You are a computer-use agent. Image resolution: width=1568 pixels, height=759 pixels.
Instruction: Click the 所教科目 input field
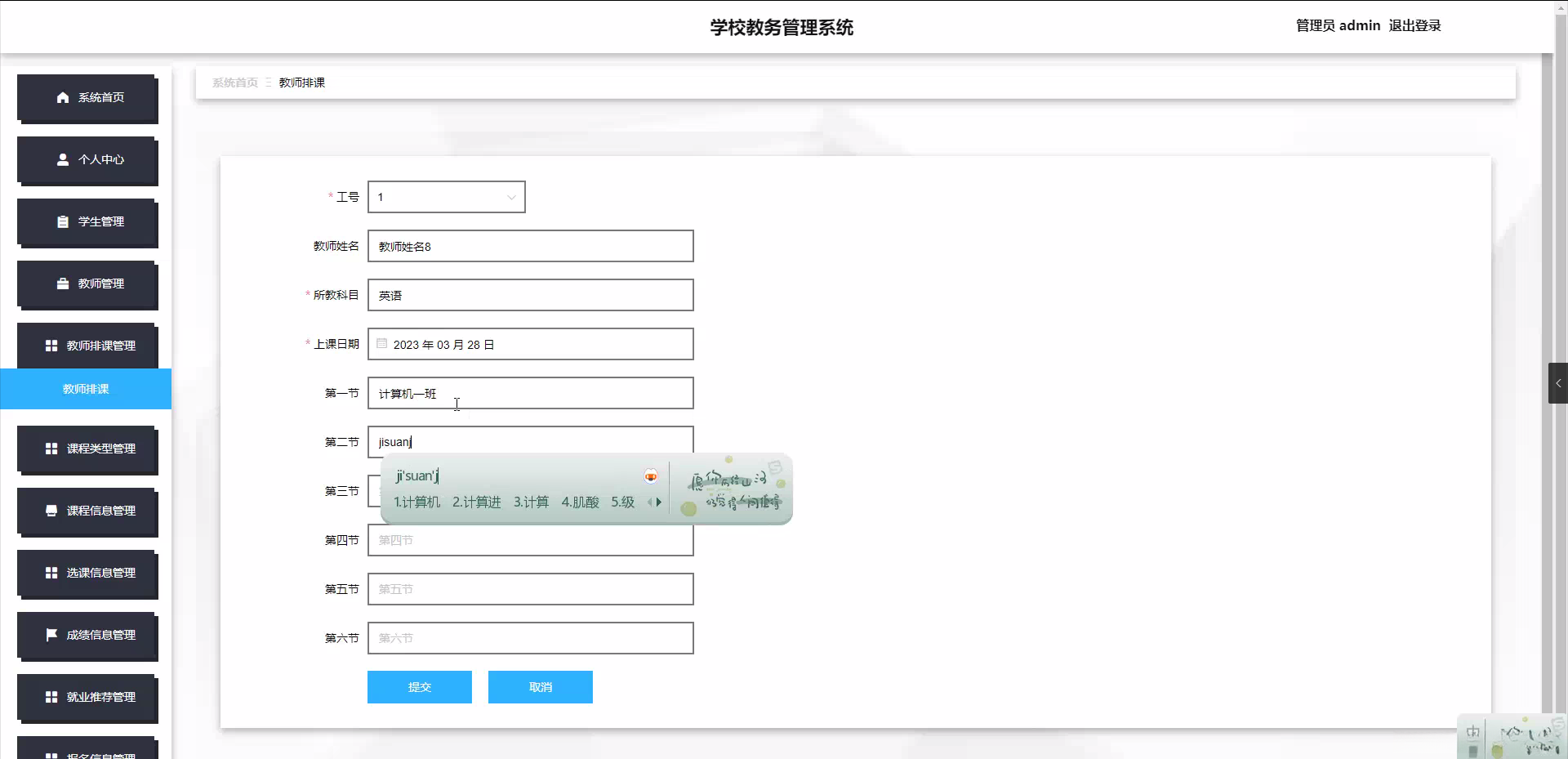[531, 295]
